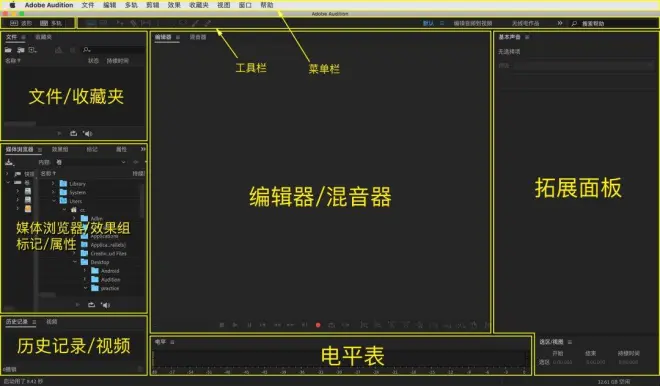Show hidden tabs via media browser overflow chevrons
The width and height of the screenshot is (660, 386).
143,149
